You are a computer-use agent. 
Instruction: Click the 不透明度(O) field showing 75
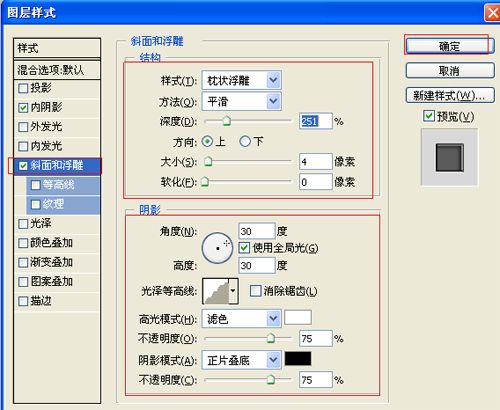315,338
